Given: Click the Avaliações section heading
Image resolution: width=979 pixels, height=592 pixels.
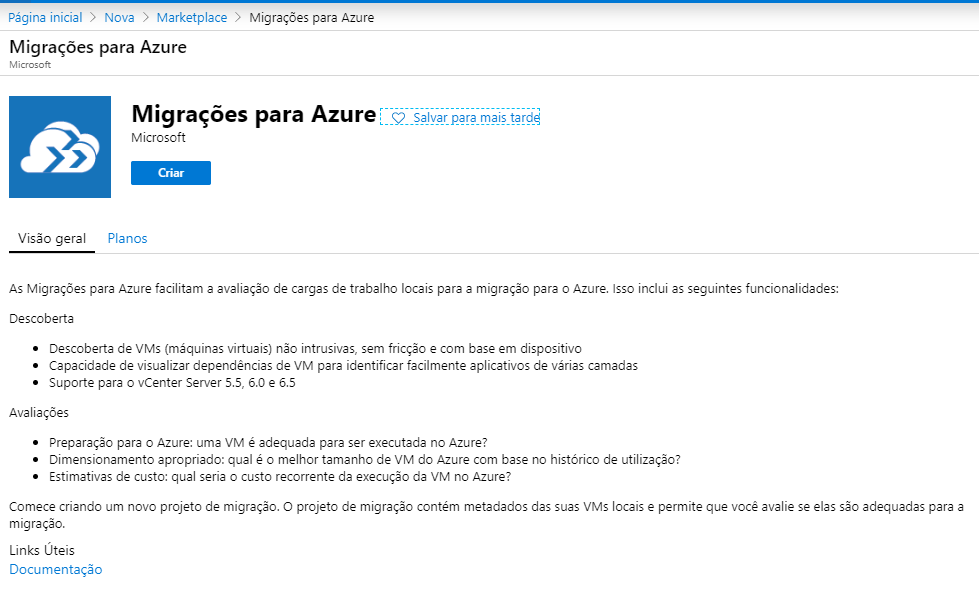Looking at the screenshot, I should tap(39, 412).
